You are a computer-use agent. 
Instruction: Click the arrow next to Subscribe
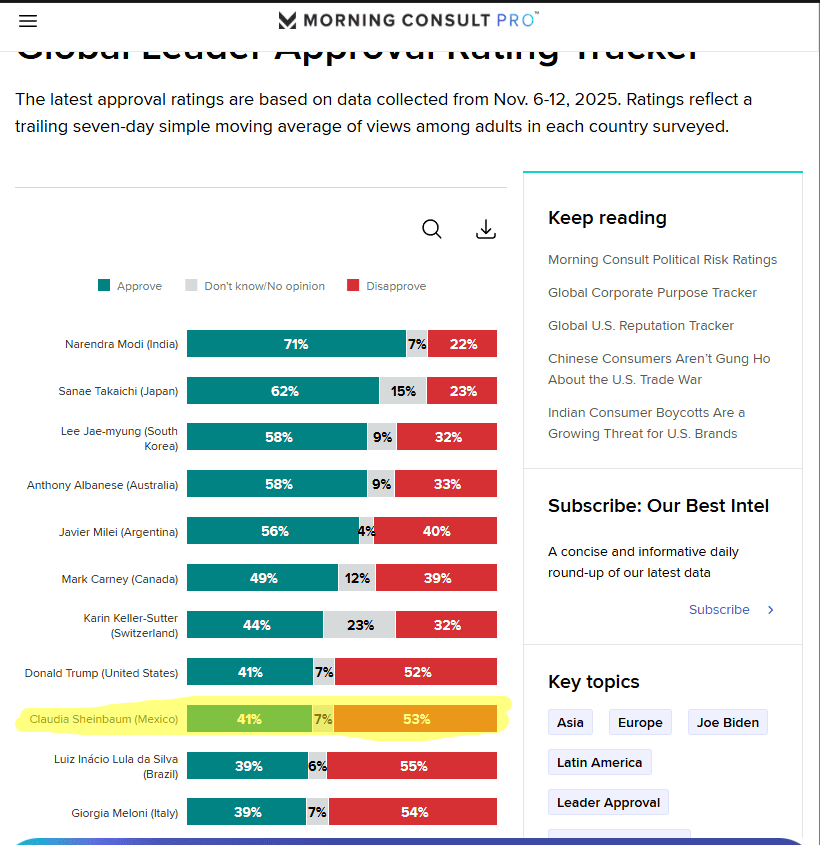[770, 610]
